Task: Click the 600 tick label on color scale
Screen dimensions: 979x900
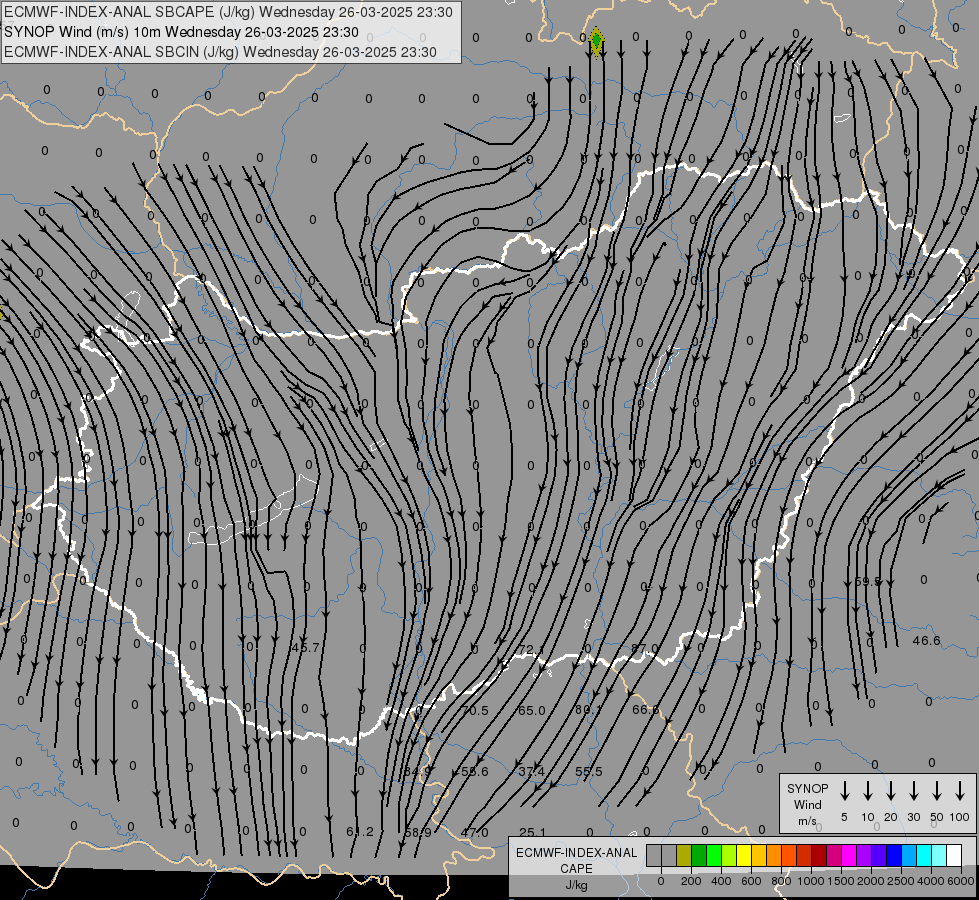Action: pyautogui.click(x=751, y=881)
